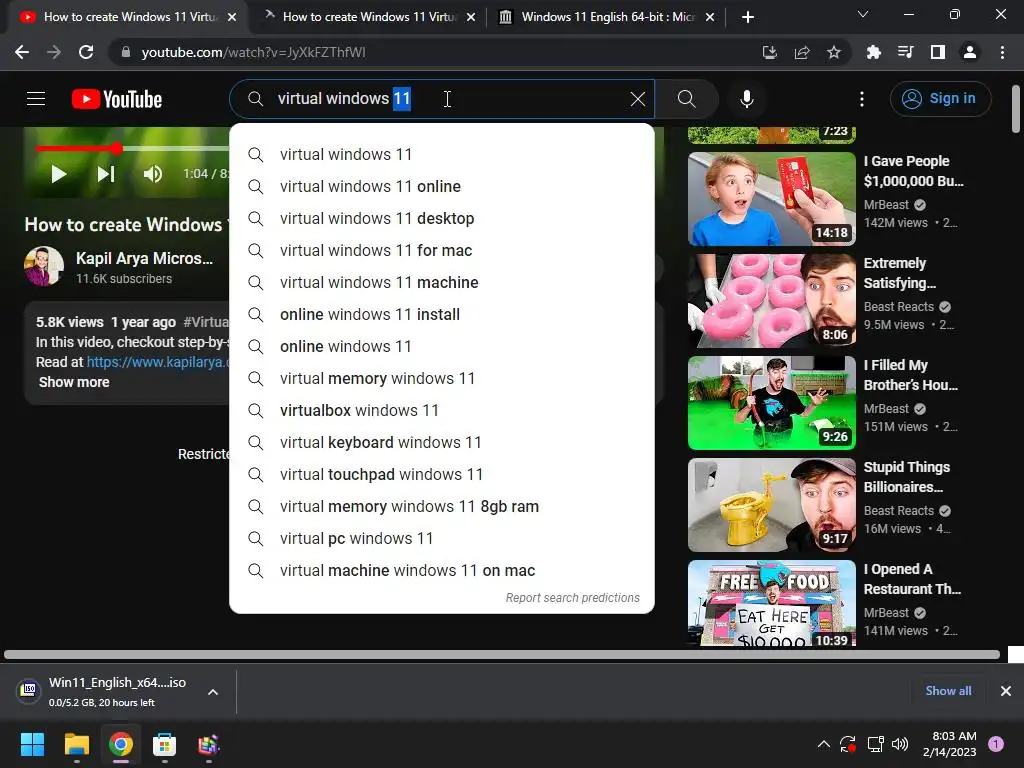The height and width of the screenshot is (768, 1024).
Task: Click the forward navigation arrow
Action: [x=54, y=52]
